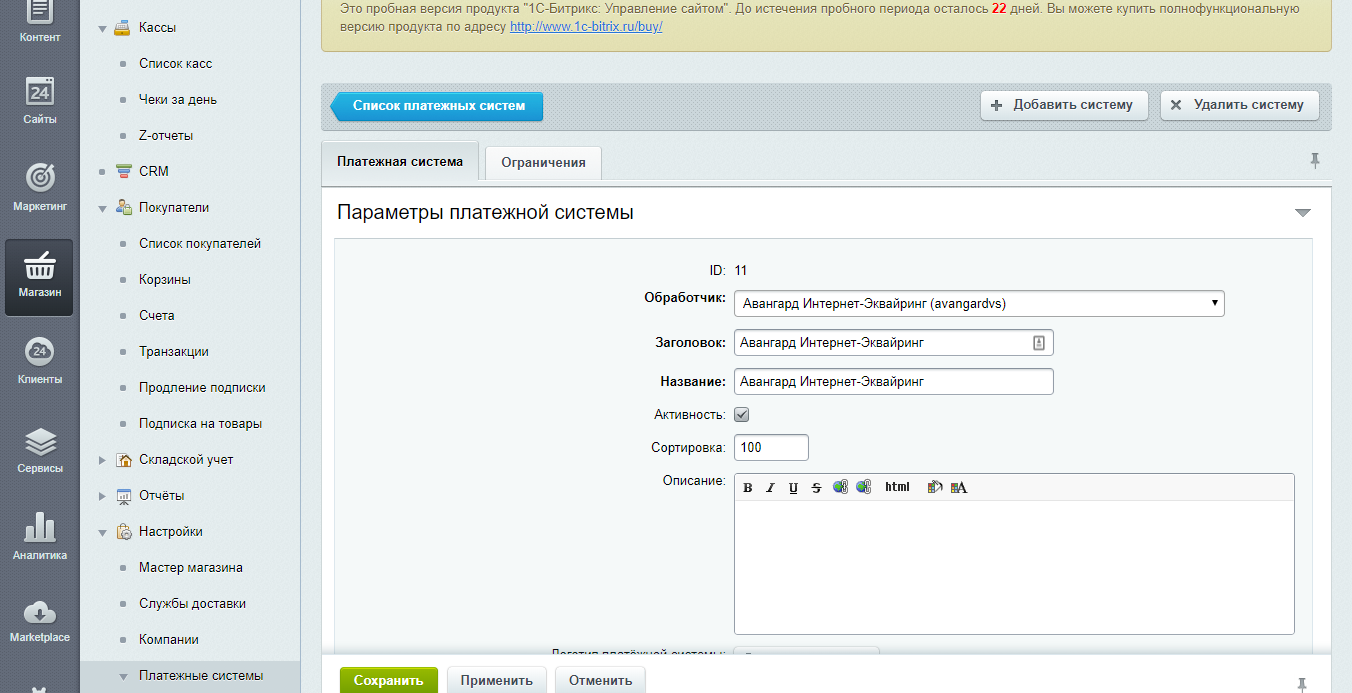
Task: Open the Аналитика section in sidebar
Action: click(x=40, y=537)
